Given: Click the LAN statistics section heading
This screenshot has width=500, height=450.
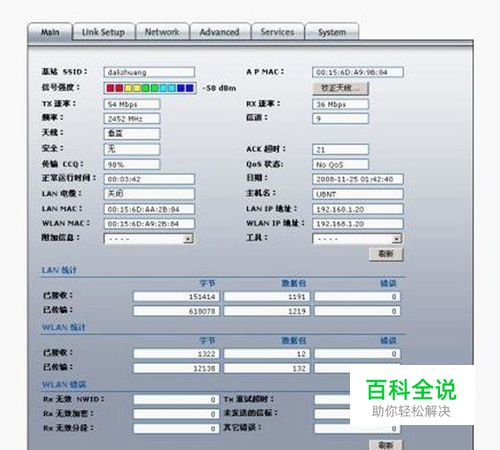Looking at the screenshot, I should [x=59, y=270].
